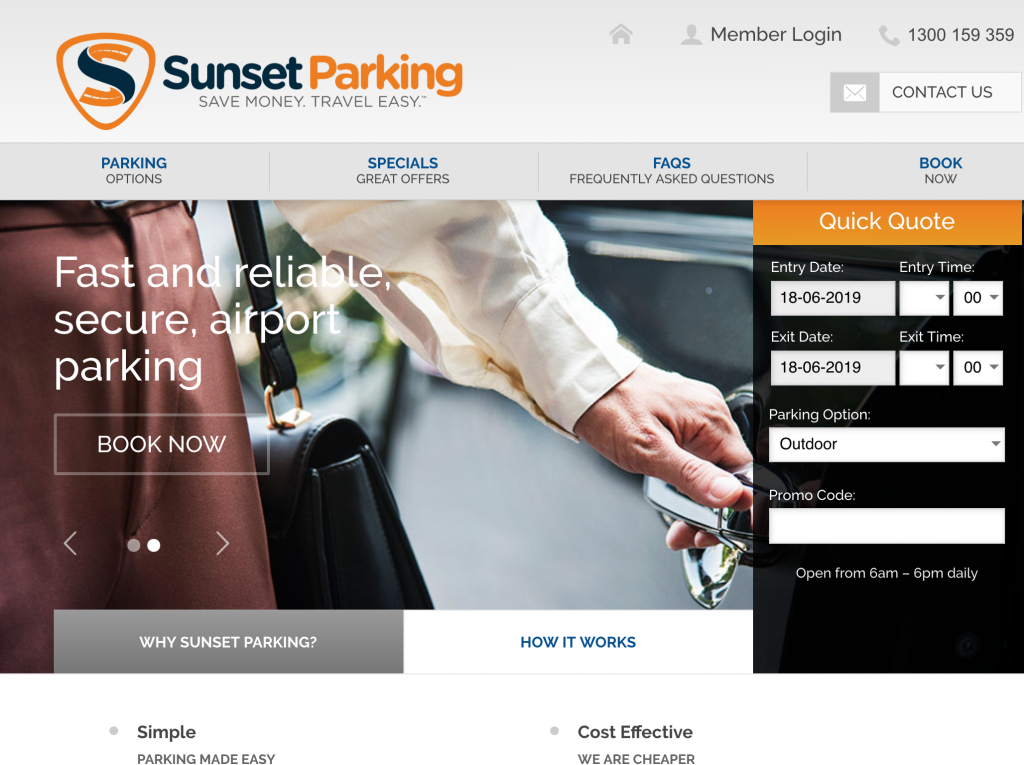Select the second carousel dot indicator

click(154, 545)
